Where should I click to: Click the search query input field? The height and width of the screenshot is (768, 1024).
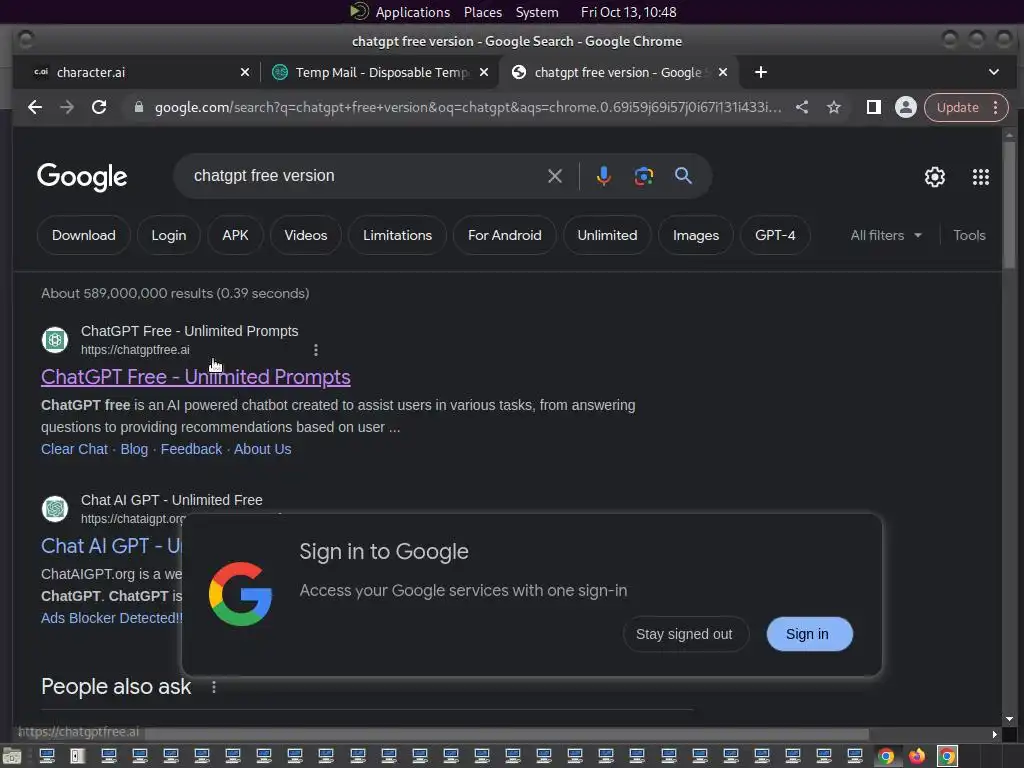click(366, 176)
